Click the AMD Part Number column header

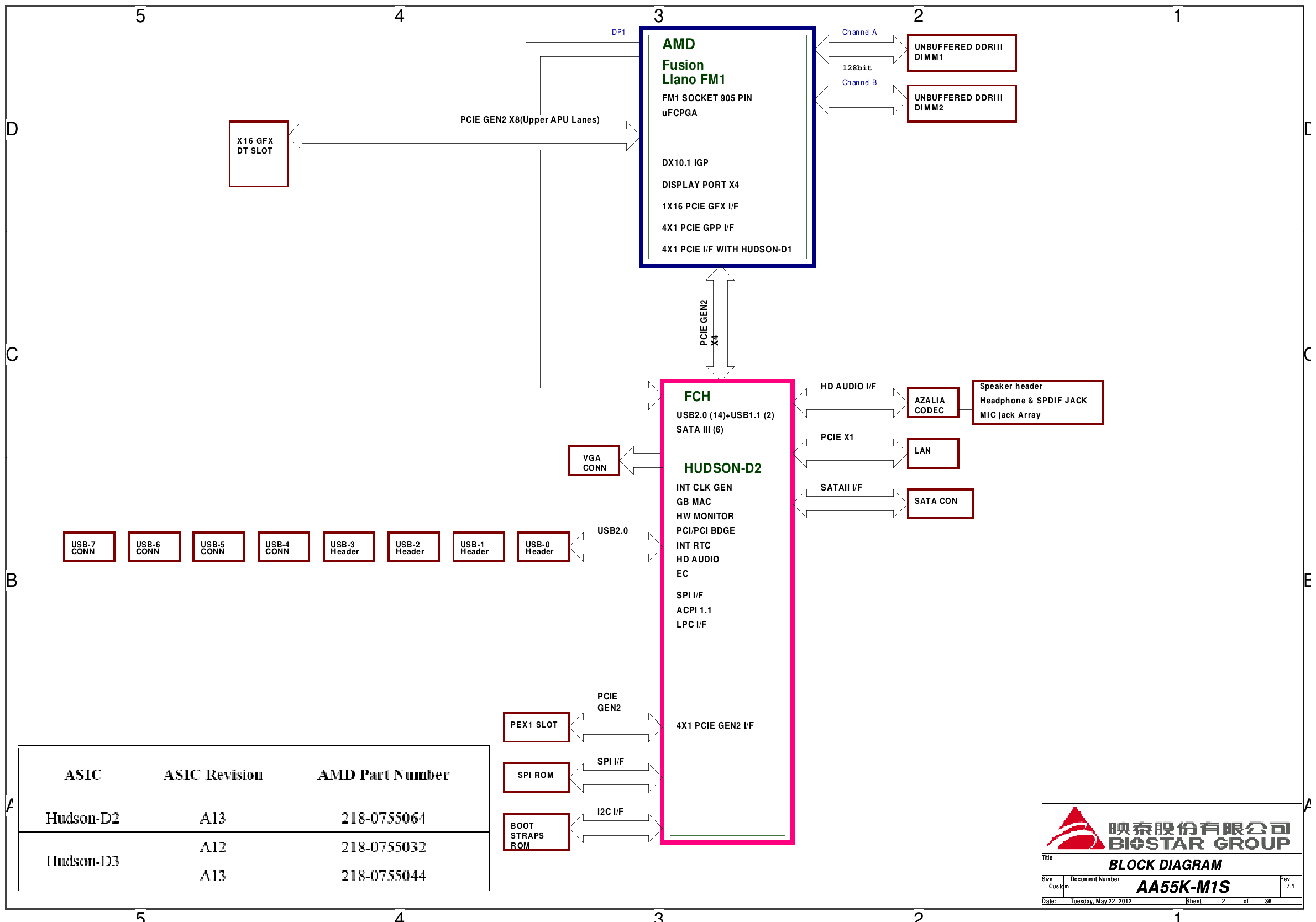point(383,775)
